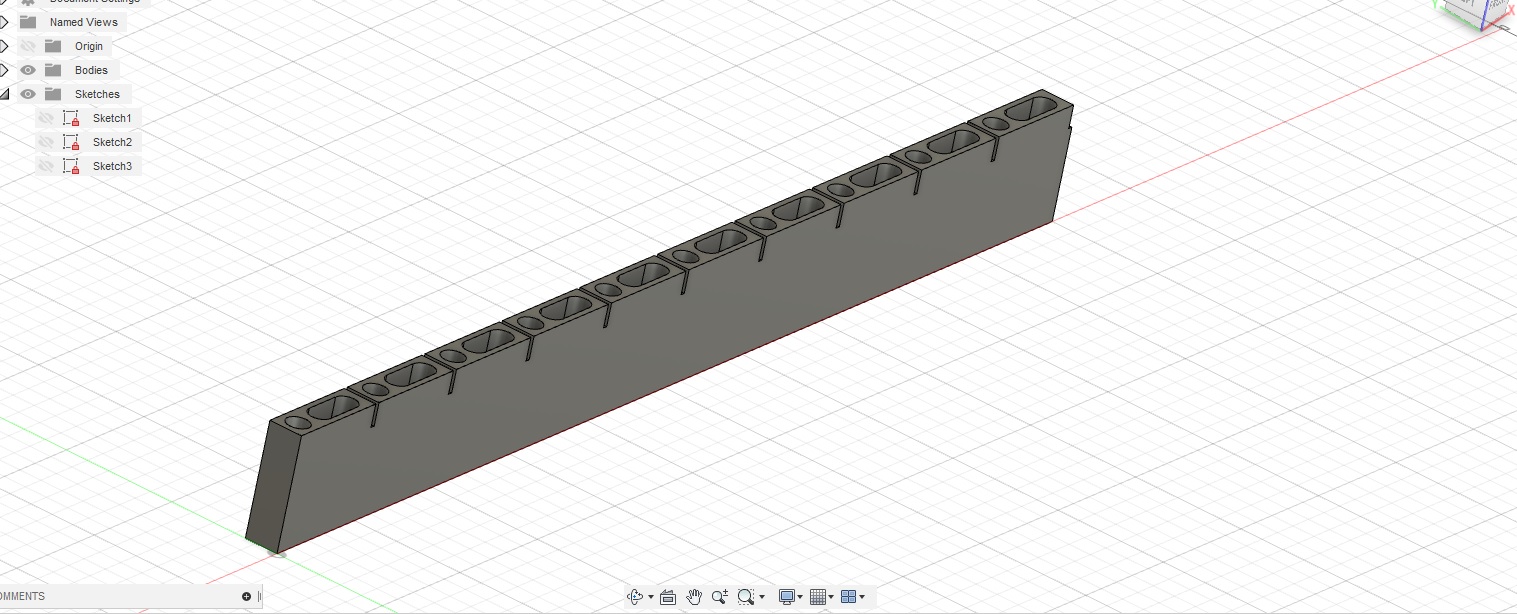Click the Named Views folder icon

(28, 22)
